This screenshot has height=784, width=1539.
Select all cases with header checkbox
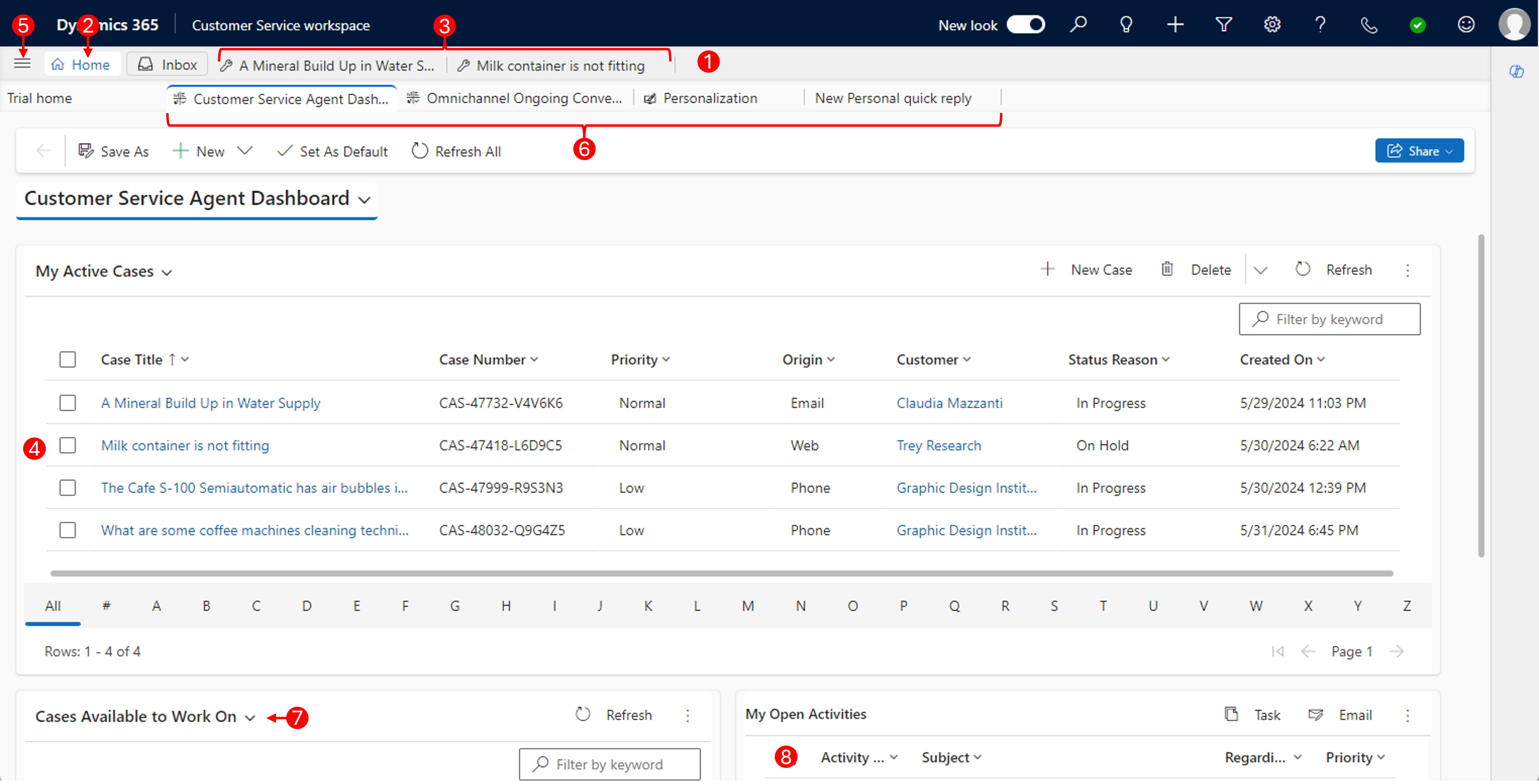point(68,359)
